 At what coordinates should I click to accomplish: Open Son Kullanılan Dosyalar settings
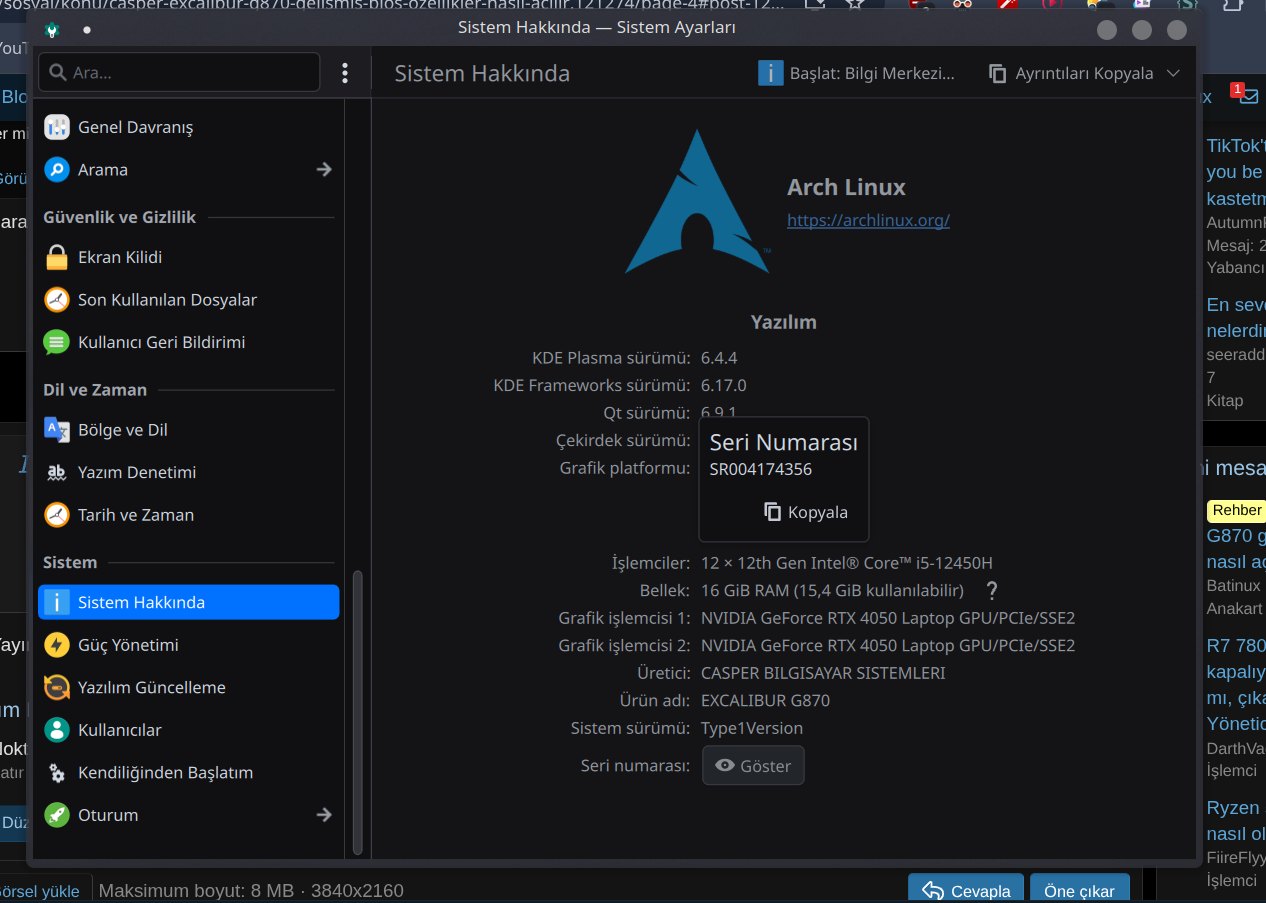[x=188, y=300]
